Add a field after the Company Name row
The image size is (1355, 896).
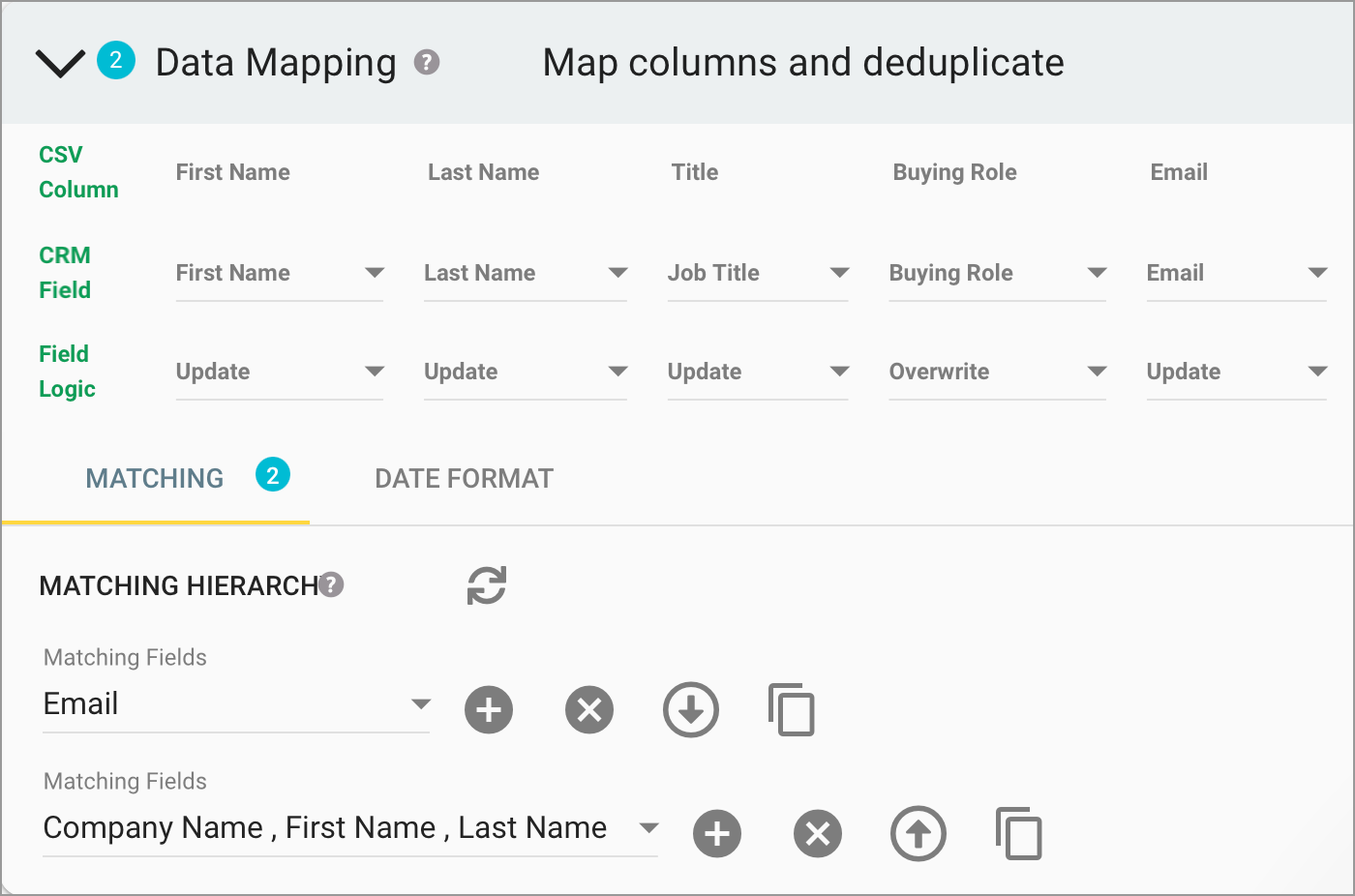click(x=717, y=834)
